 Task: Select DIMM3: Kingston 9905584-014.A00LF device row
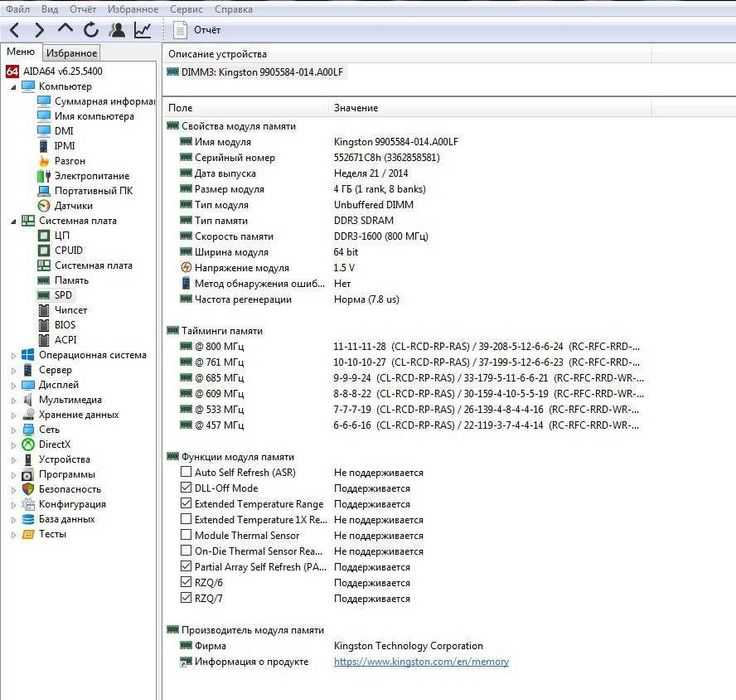256,72
